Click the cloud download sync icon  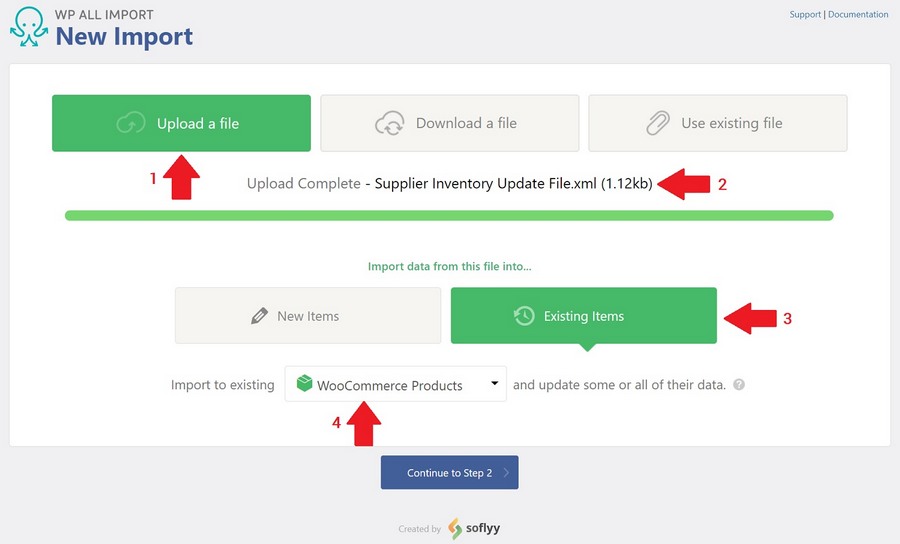(390, 123)
